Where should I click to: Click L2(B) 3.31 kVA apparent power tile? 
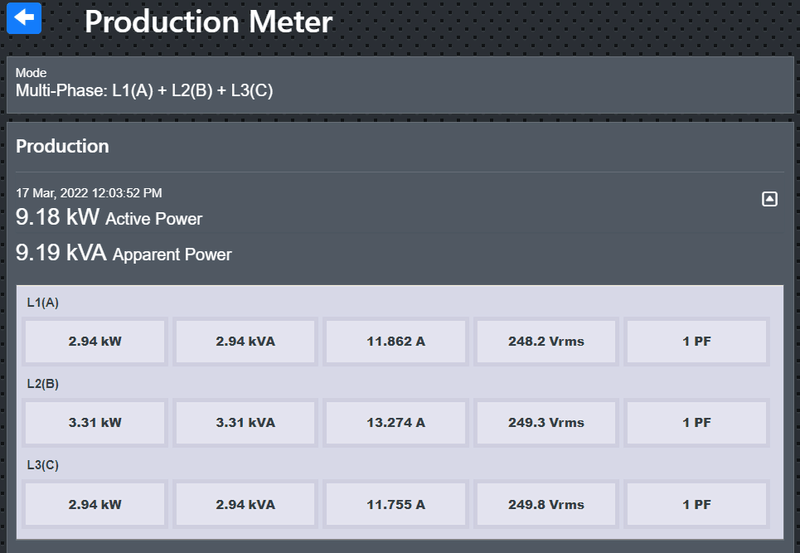tap(245, 423)
